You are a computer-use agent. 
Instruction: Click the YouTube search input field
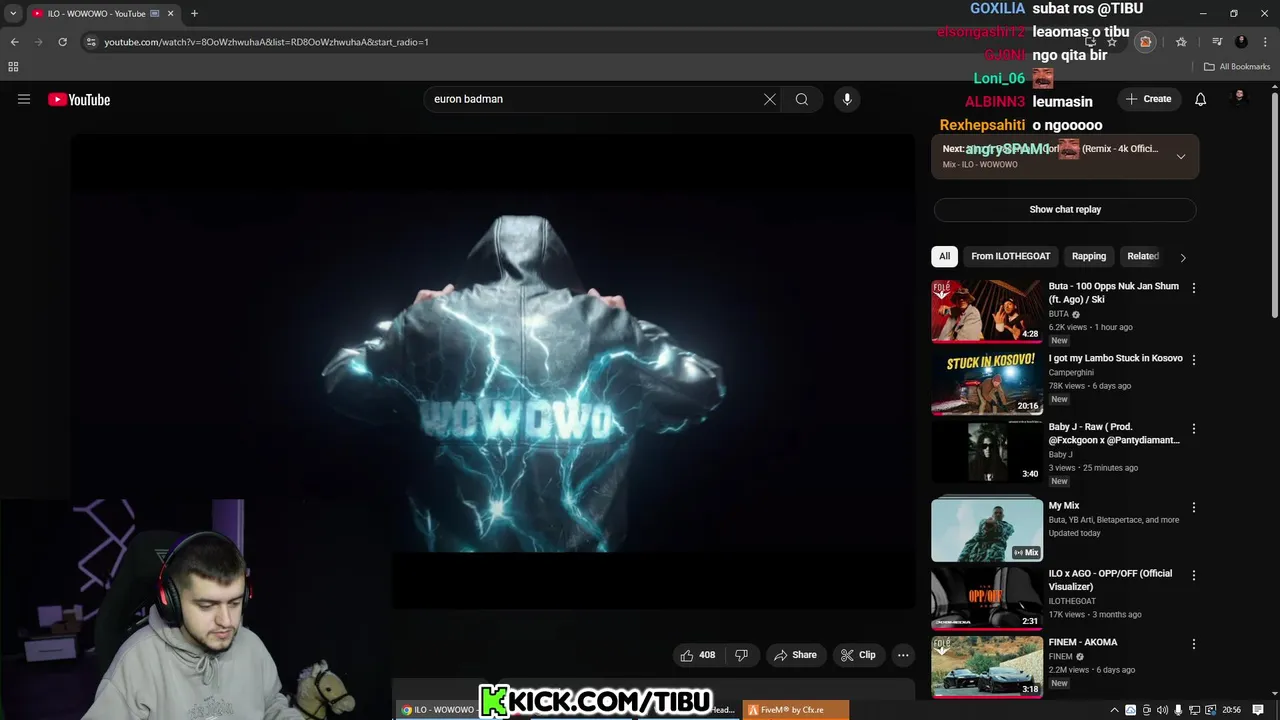click(x=590, y=99)
